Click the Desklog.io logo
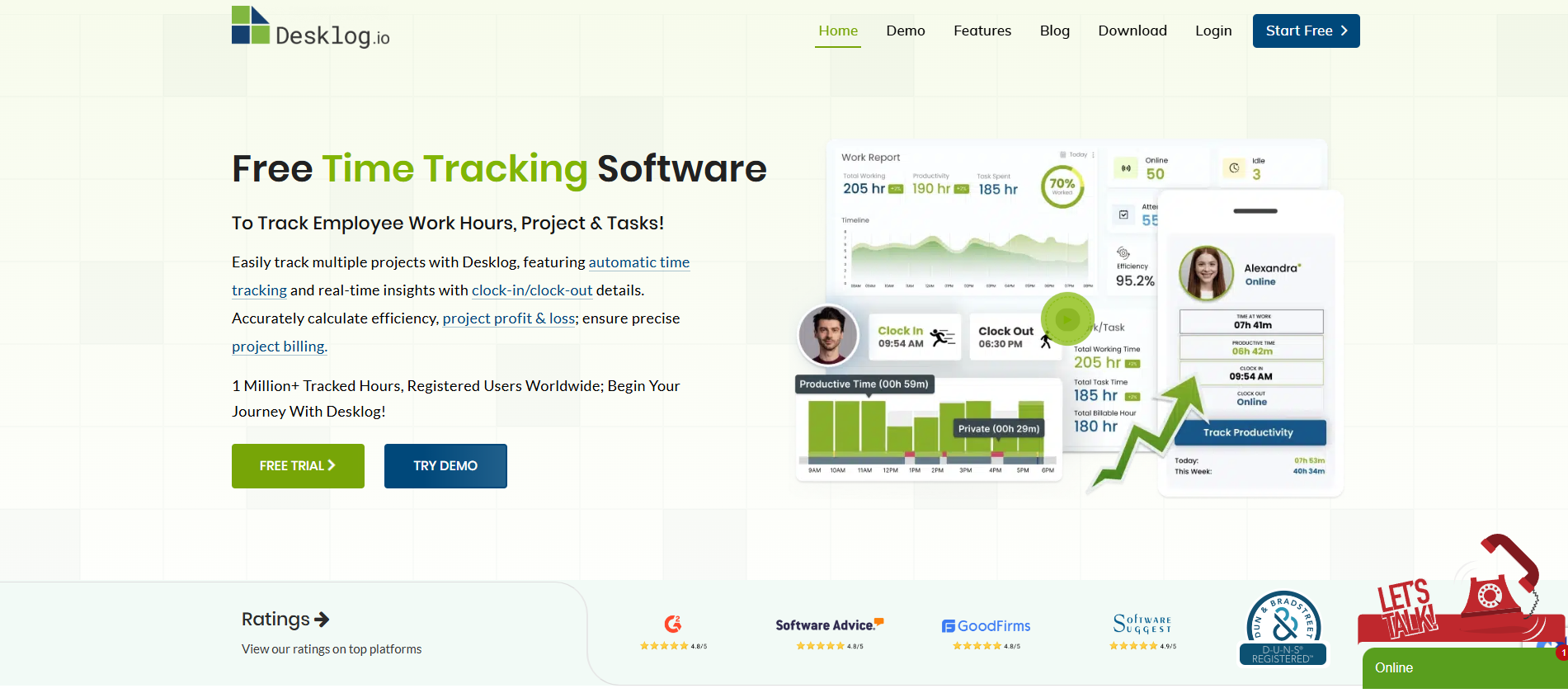 point(311,27)
